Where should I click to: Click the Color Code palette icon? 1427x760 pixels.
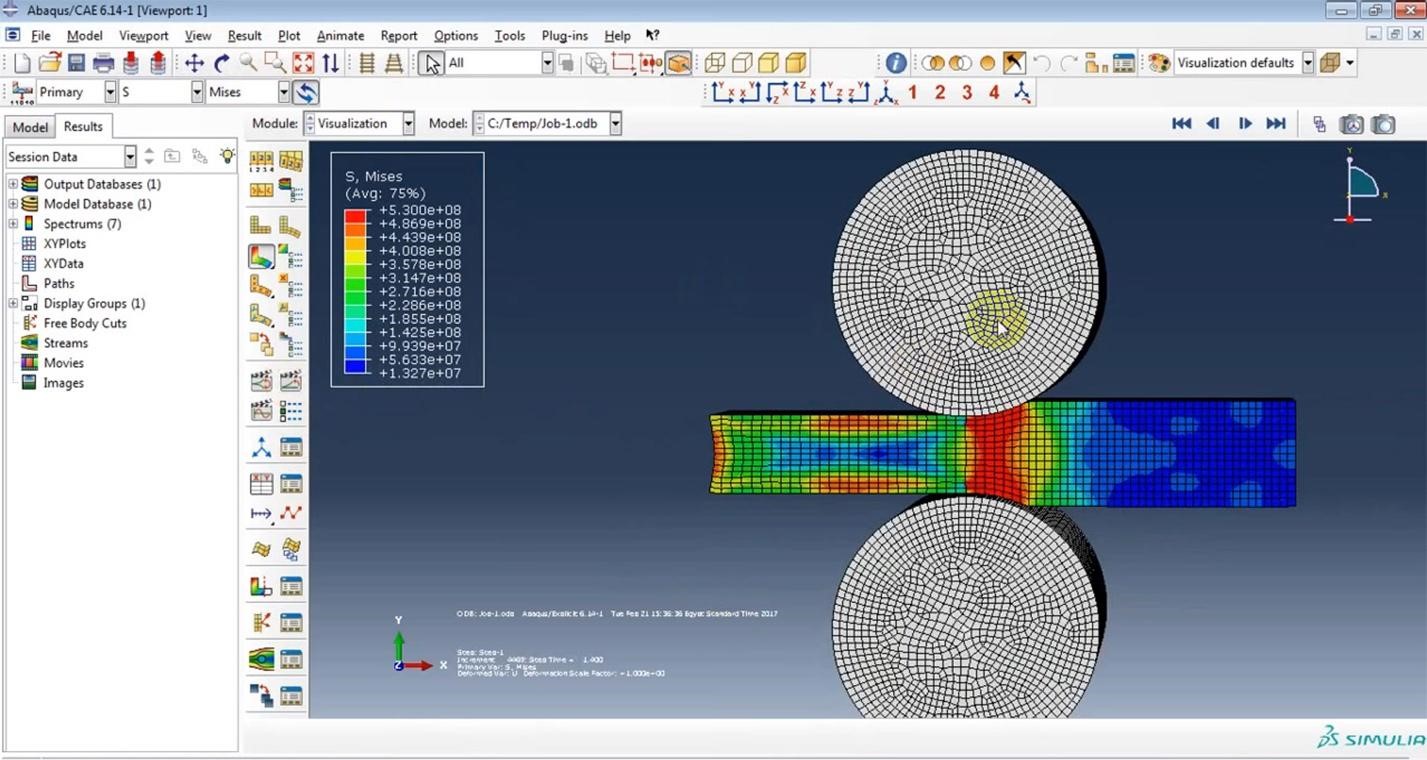(x=1159, y=63)
